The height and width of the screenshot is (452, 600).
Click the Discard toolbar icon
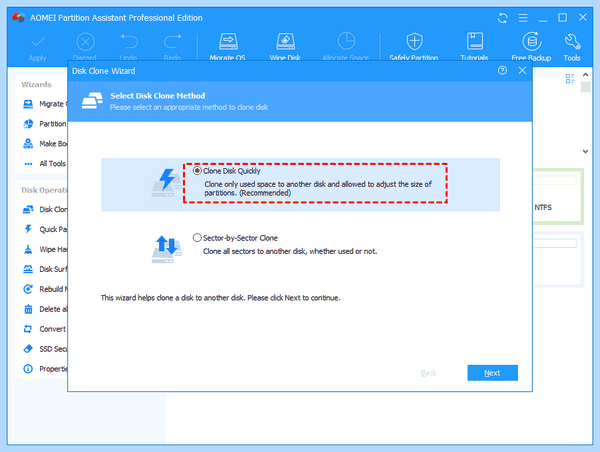pyautogui.click(x=85, y=42)
